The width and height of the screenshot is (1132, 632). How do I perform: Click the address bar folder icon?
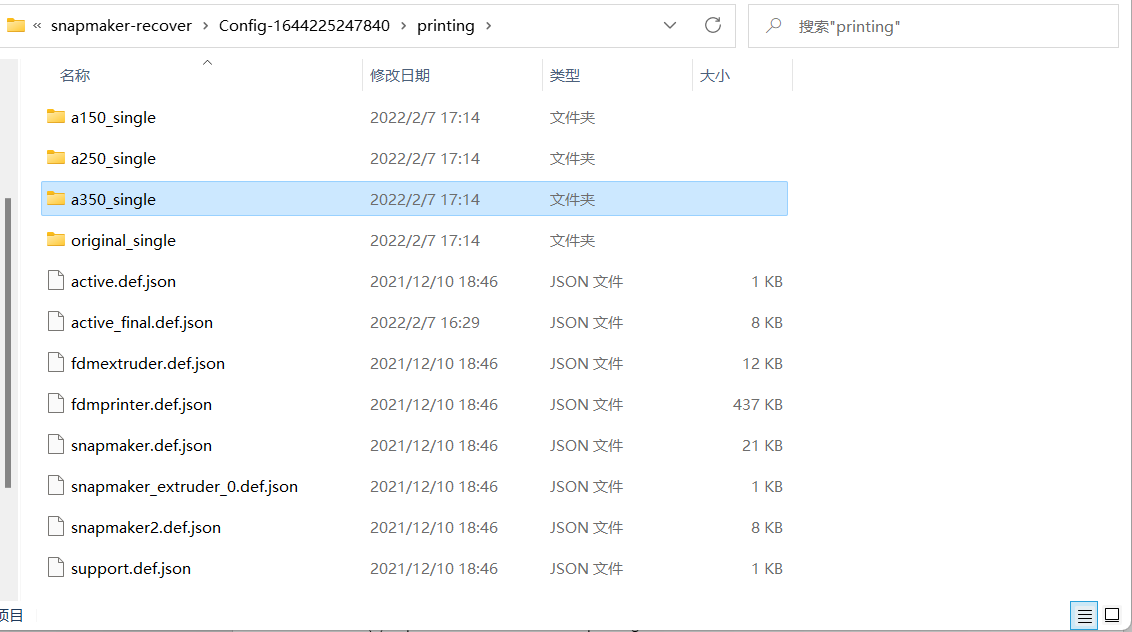[x=15, y=25]
